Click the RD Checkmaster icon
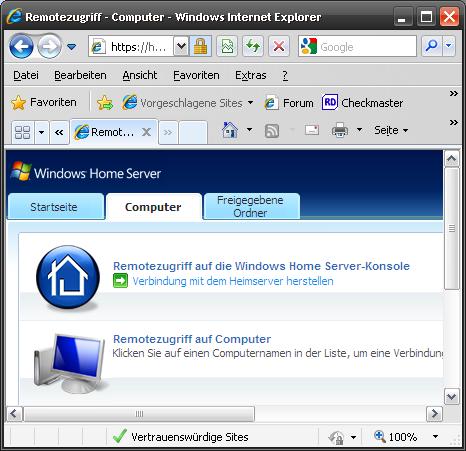The image size is (466, 451). click(330, 102)
